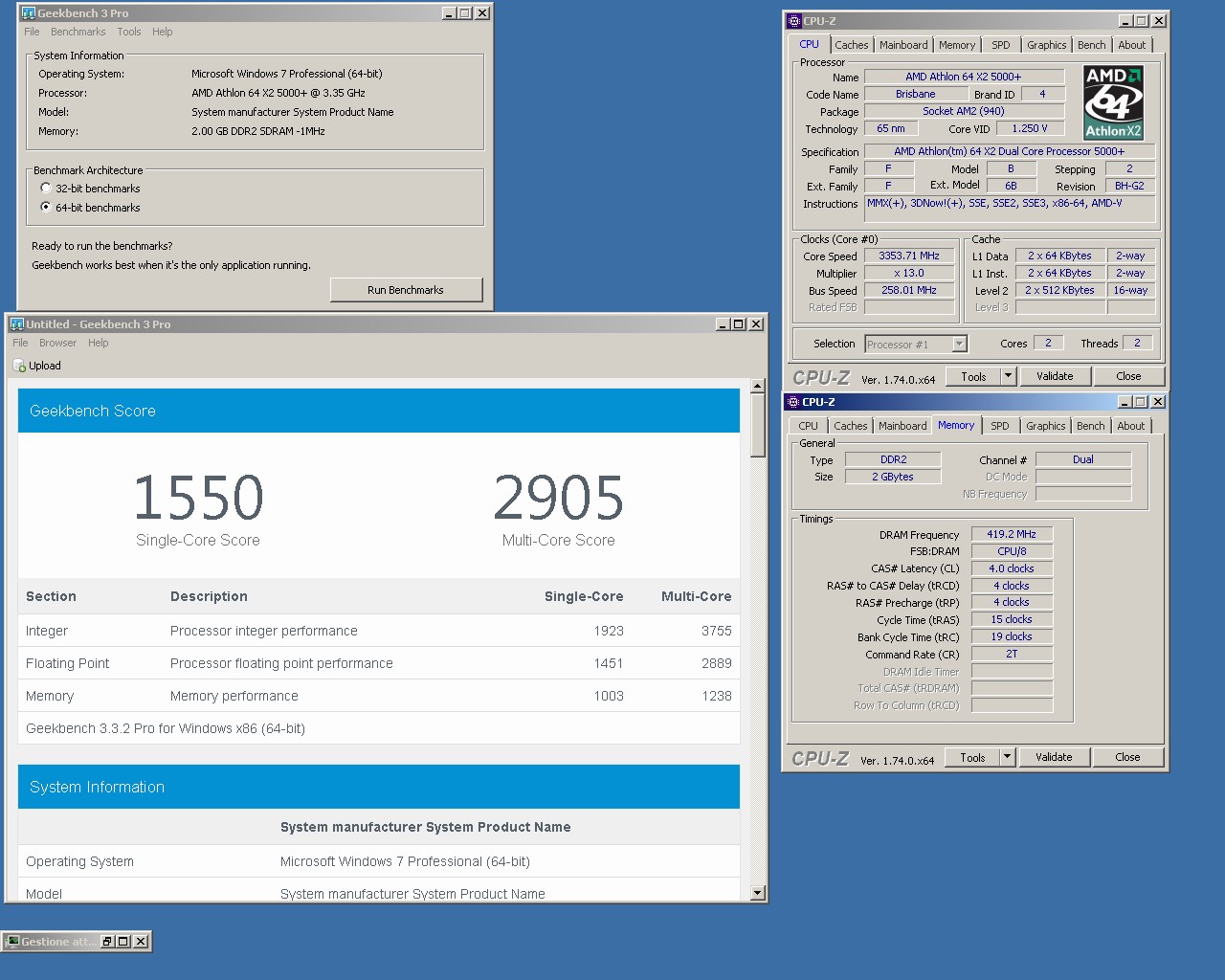Open the Help menu in results window
This screenshot has height=980, width=1225.
[99, 344]
